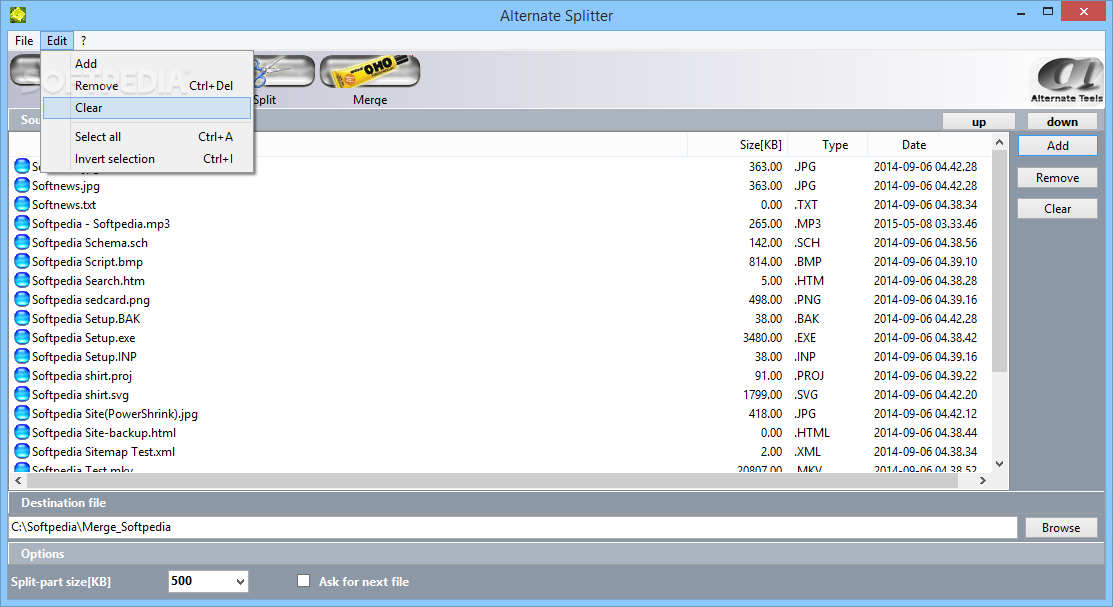Click the file list vertical scrollbar thumb
Viewport: 1113px width, 607px height.
pos(999,261)
